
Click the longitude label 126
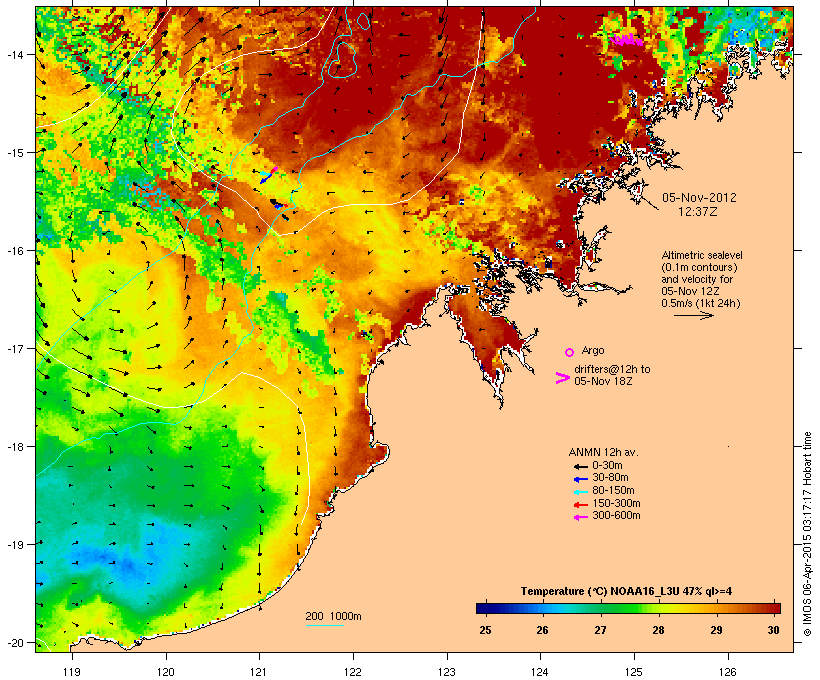[727, 672]
